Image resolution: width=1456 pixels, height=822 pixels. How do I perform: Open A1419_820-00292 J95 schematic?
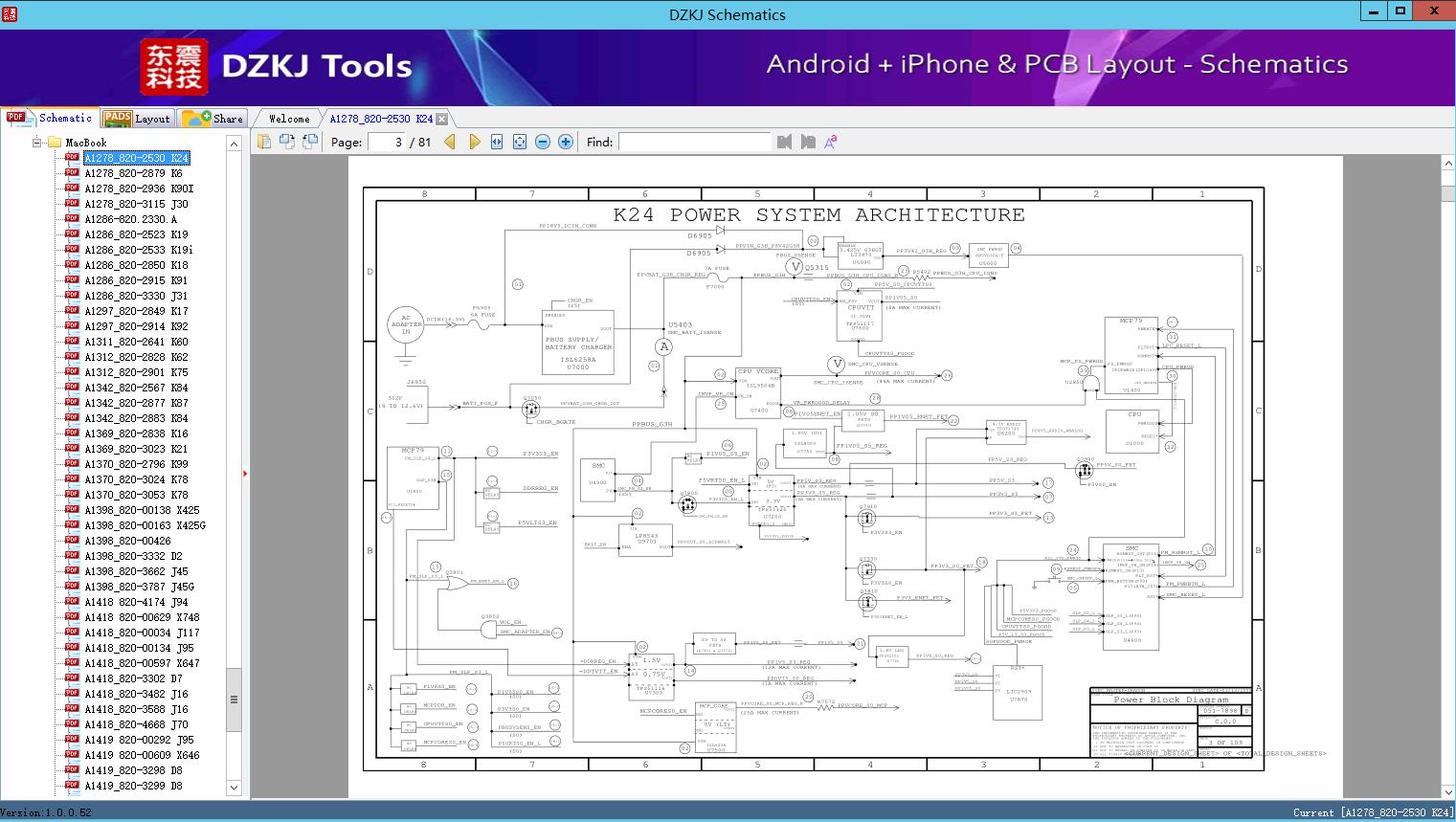click(x=139, y=740)
